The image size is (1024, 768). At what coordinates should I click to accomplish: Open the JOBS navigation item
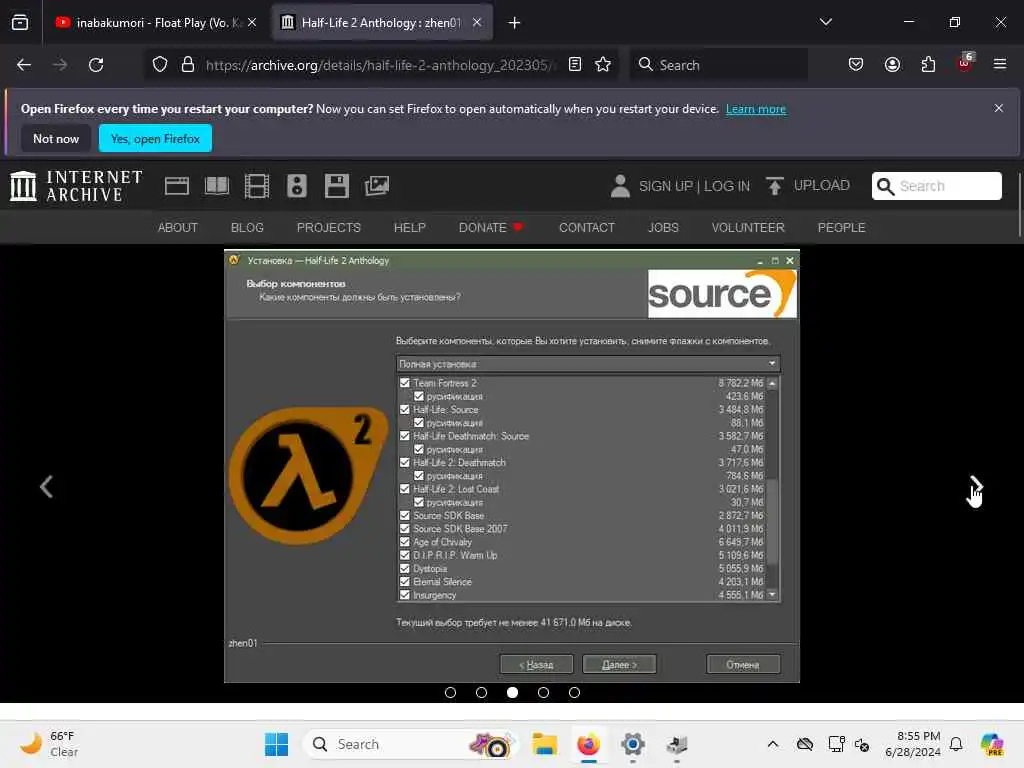point(663,227)
